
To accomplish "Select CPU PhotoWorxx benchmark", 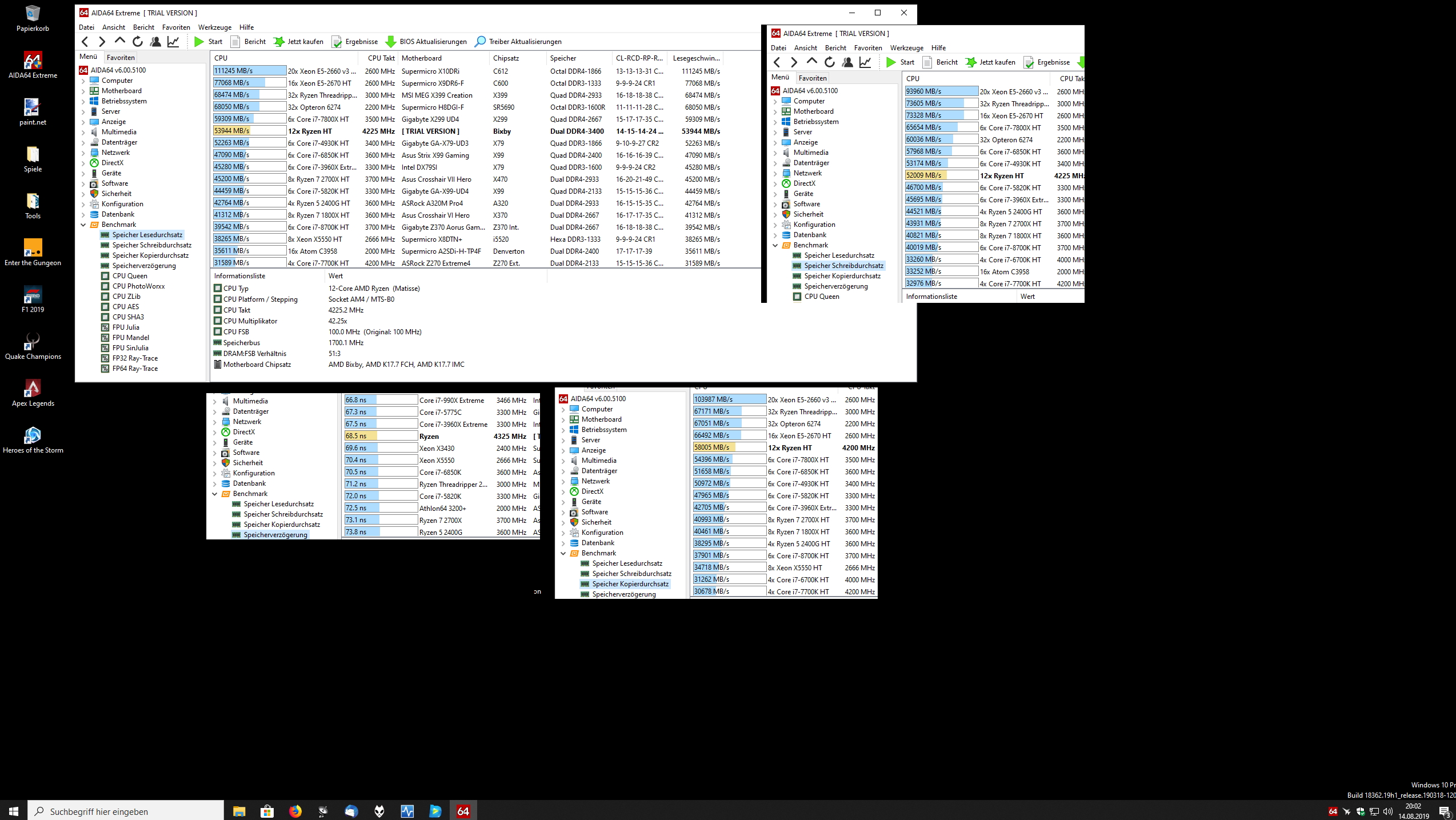I will point(138,286).
